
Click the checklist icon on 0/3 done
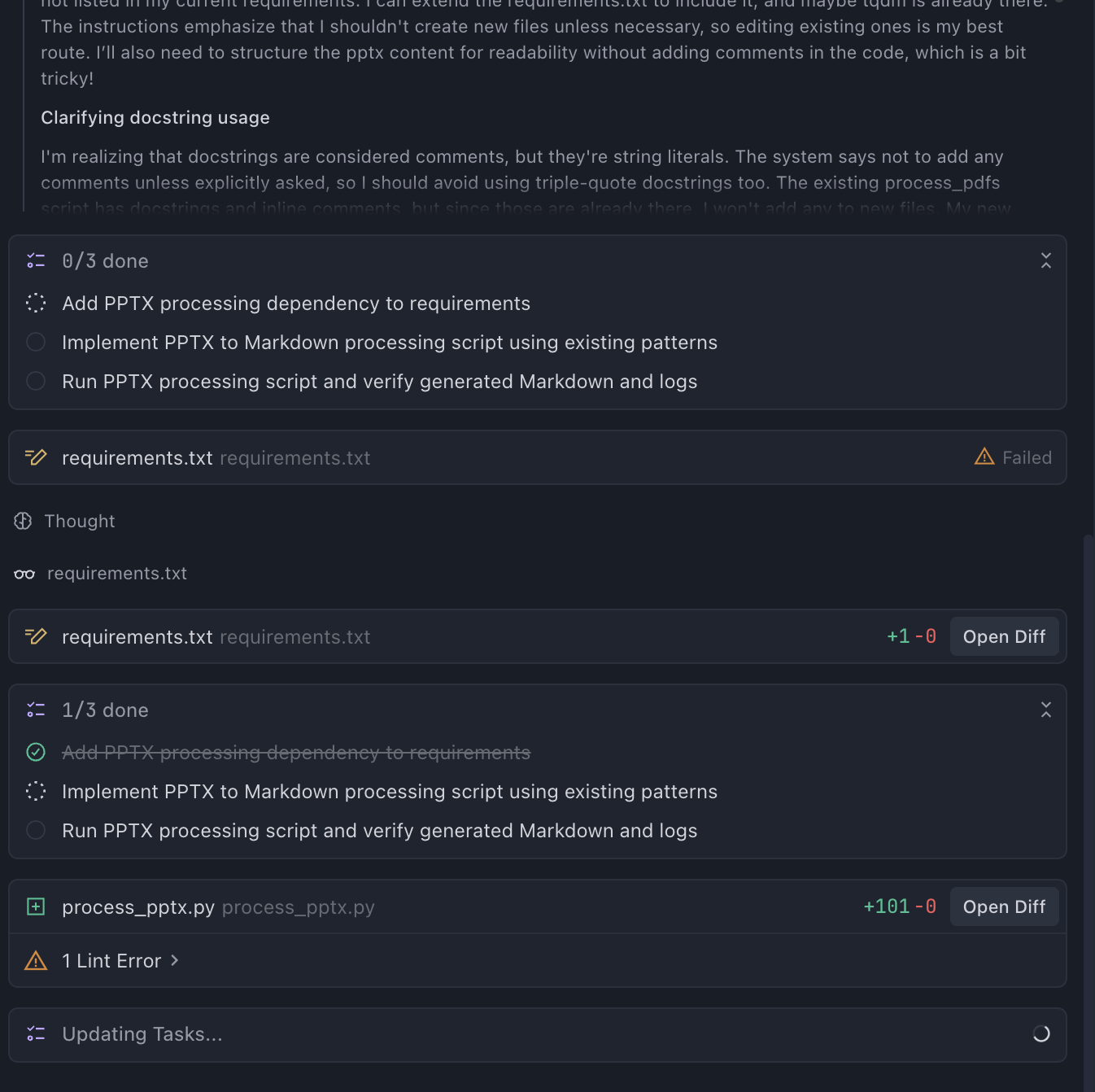(36, 261)
